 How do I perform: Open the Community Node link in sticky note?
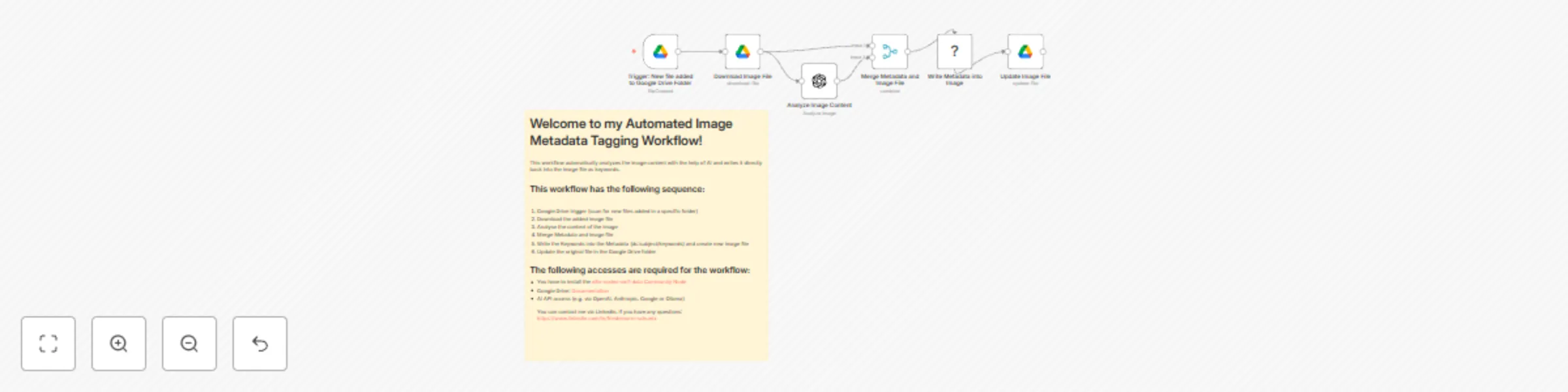[639, 282]
